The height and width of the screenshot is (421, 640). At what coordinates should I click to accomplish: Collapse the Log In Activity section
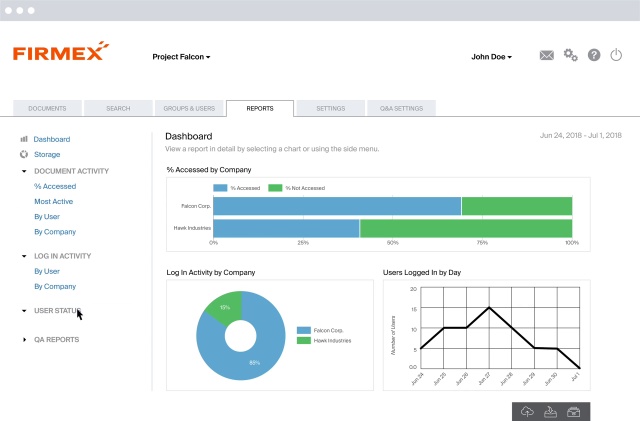(24, 256)
